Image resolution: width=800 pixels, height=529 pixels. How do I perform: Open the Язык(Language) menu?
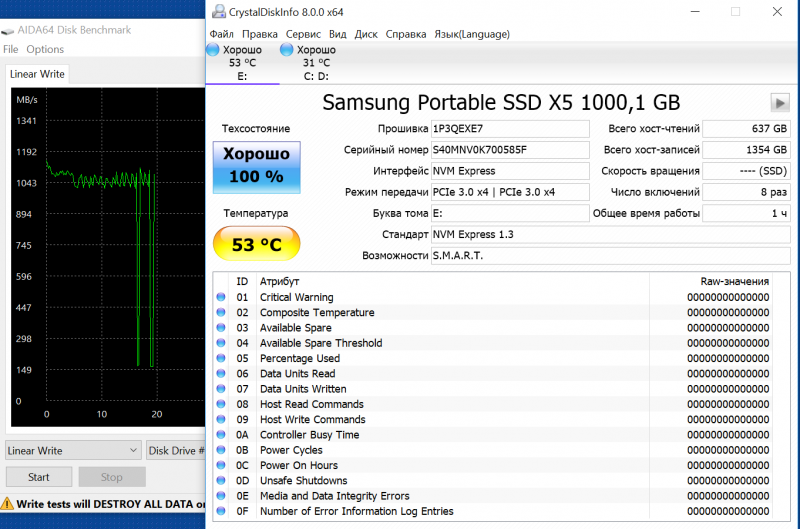coord(472,34)
